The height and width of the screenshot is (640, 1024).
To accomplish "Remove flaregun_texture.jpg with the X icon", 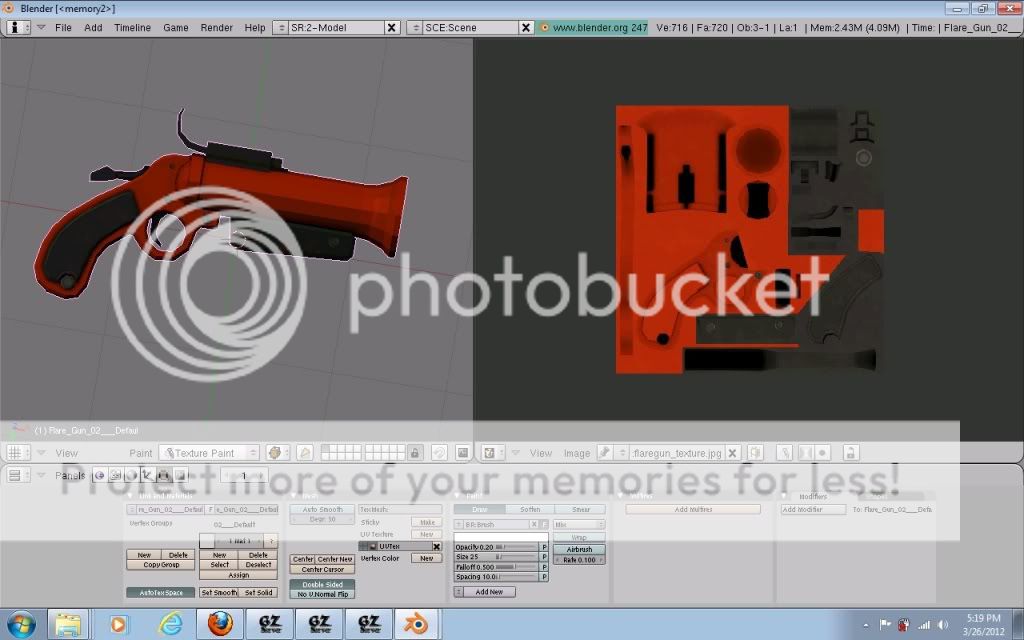I will pyautogui.click(x=733, y=453).
